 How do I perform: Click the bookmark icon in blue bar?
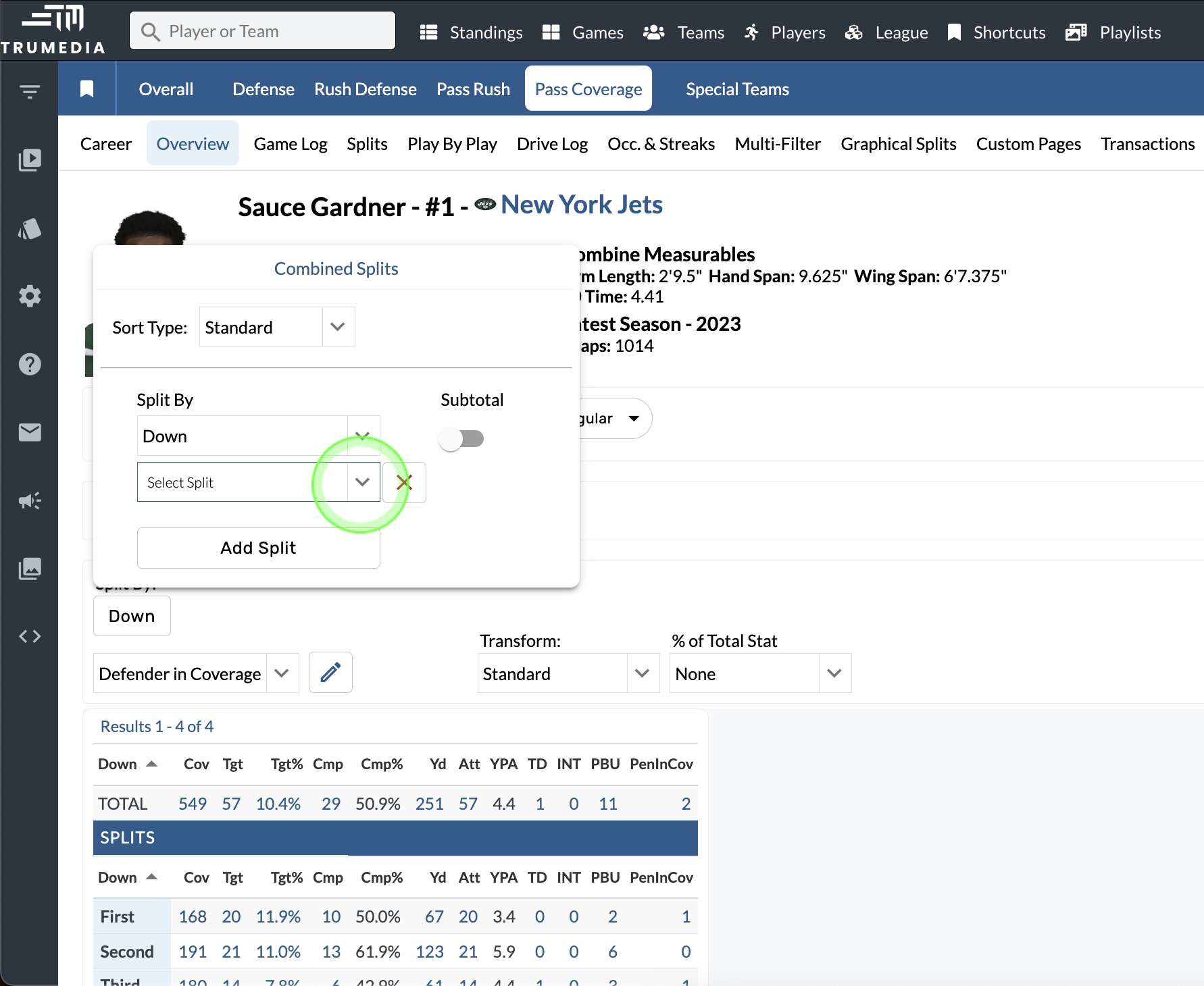pyautogui.click(x=86, y=88)
